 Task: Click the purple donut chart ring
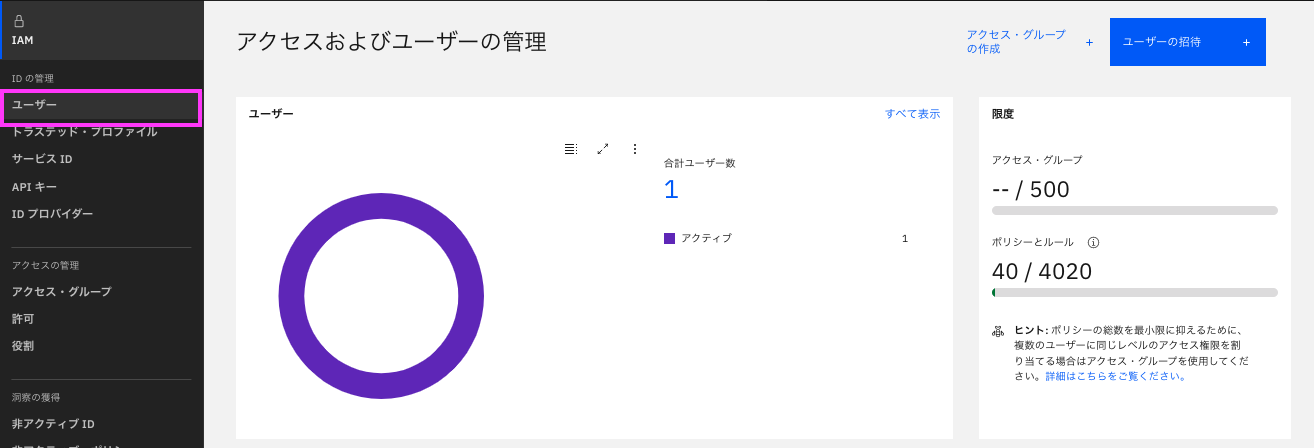click(291, 298)
